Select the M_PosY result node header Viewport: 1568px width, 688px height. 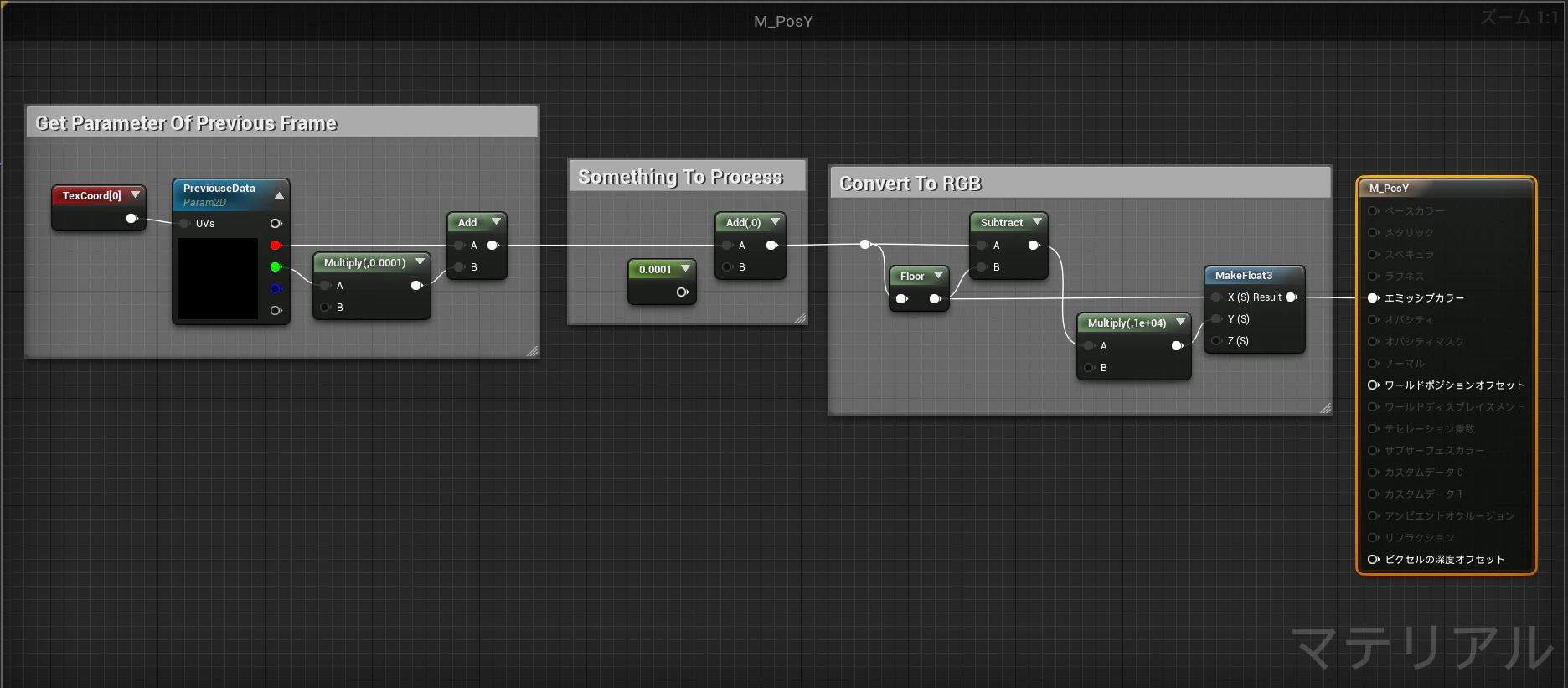coord(1446,188)
